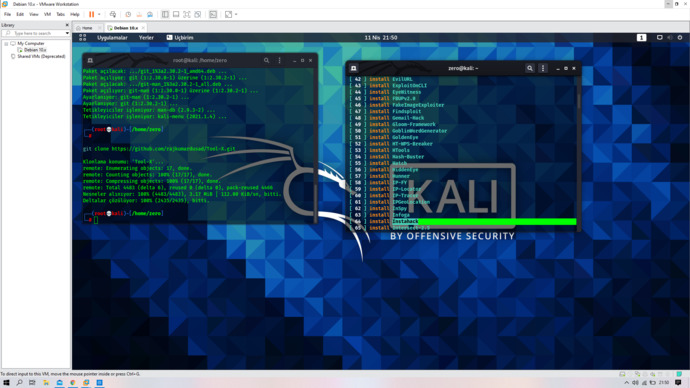Take a snapshot of this virtual machine
Image resolution: width=690 pixels, height=388 pixels.
[x=128, y=15]
